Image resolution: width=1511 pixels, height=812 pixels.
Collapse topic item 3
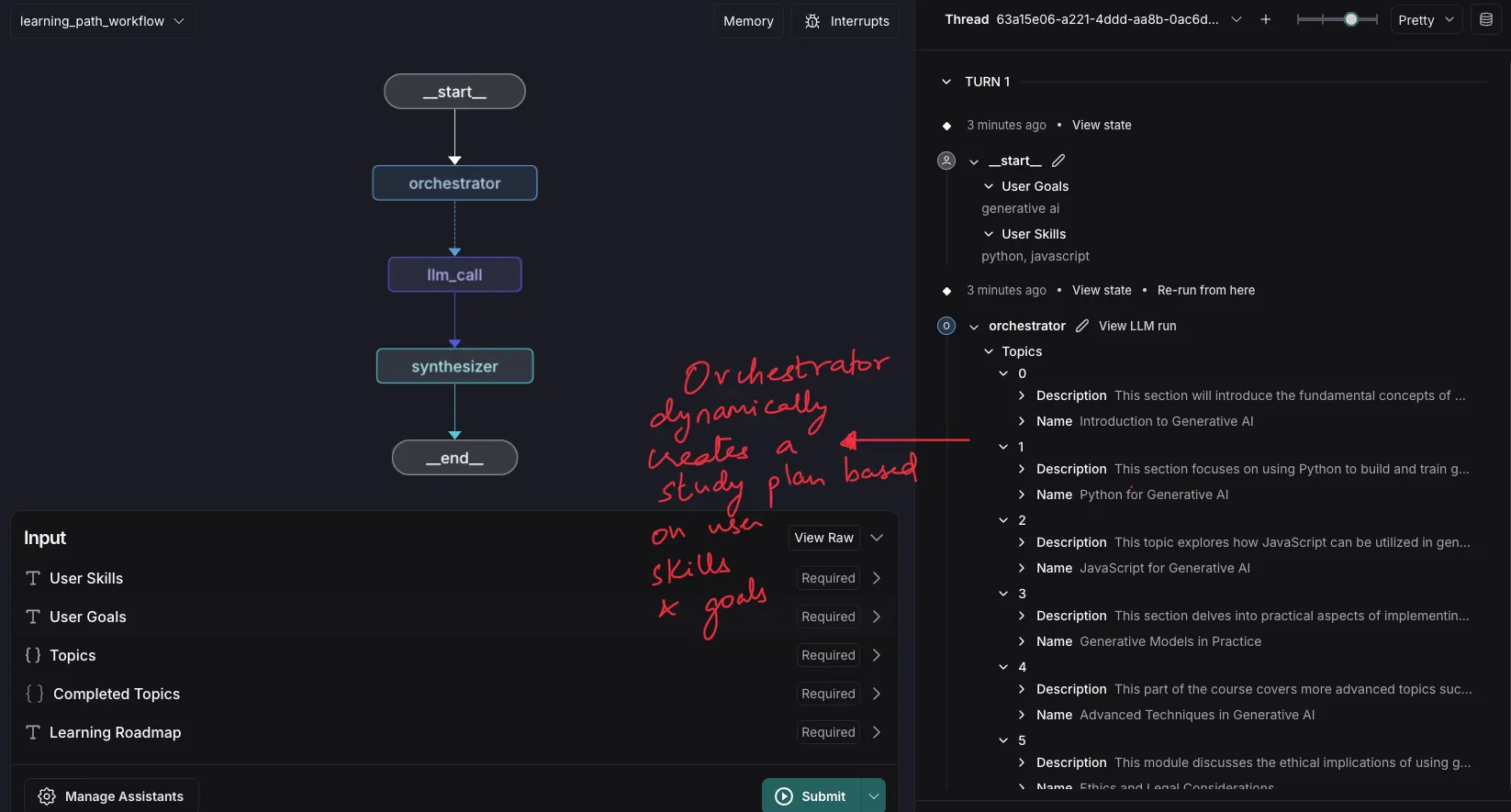click(x=1003, y=594)
